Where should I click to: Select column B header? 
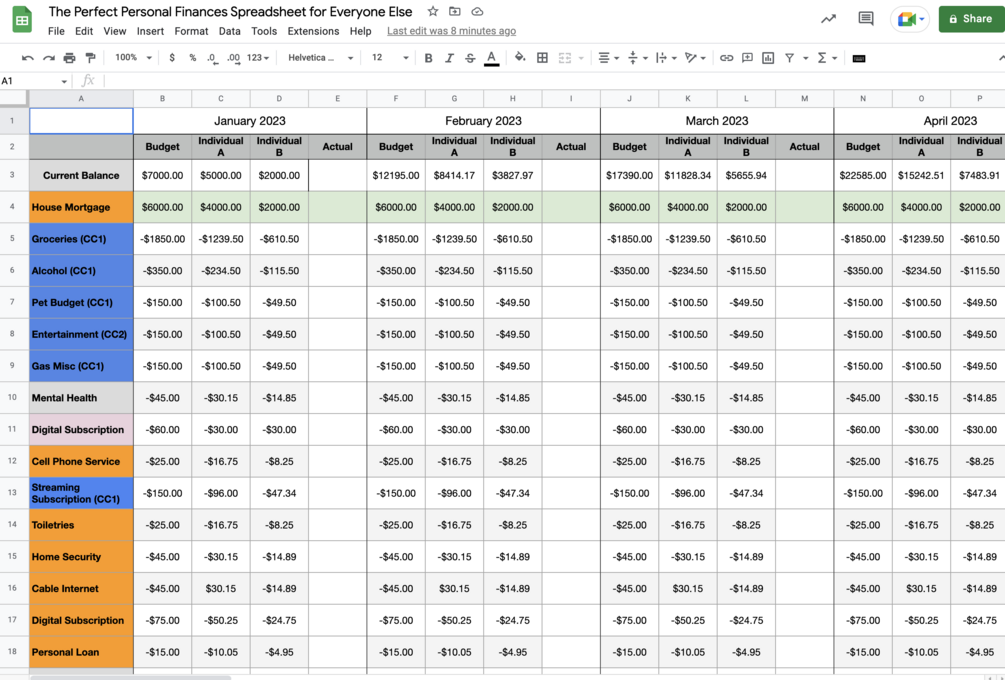click(x=162, y=99)
